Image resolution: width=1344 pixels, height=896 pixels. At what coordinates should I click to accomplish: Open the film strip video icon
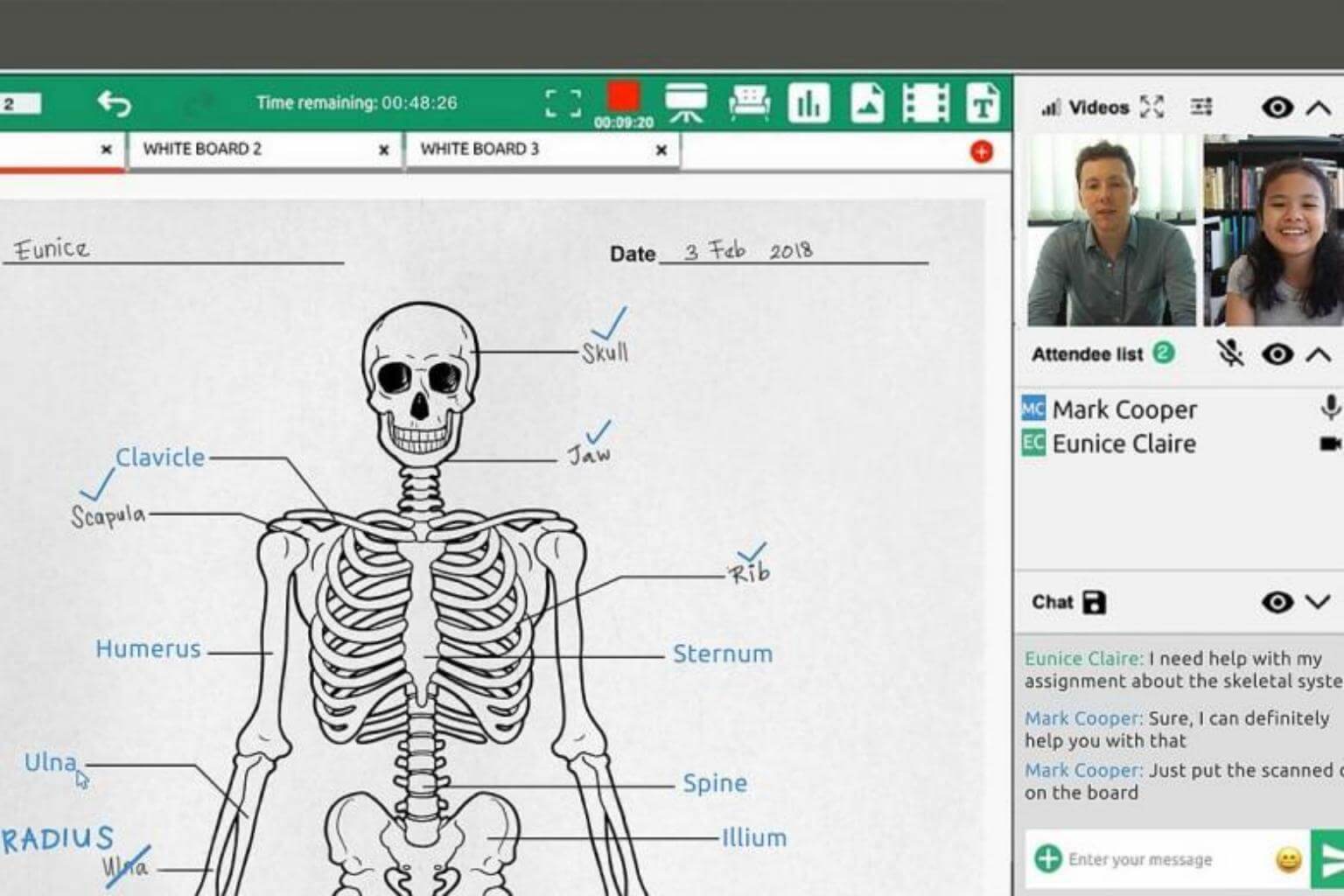925,103
